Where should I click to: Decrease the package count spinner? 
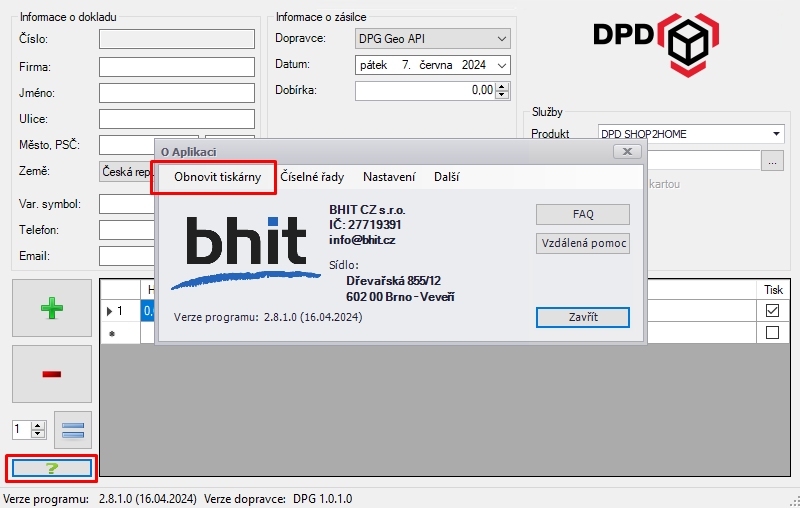coord(38,434)
